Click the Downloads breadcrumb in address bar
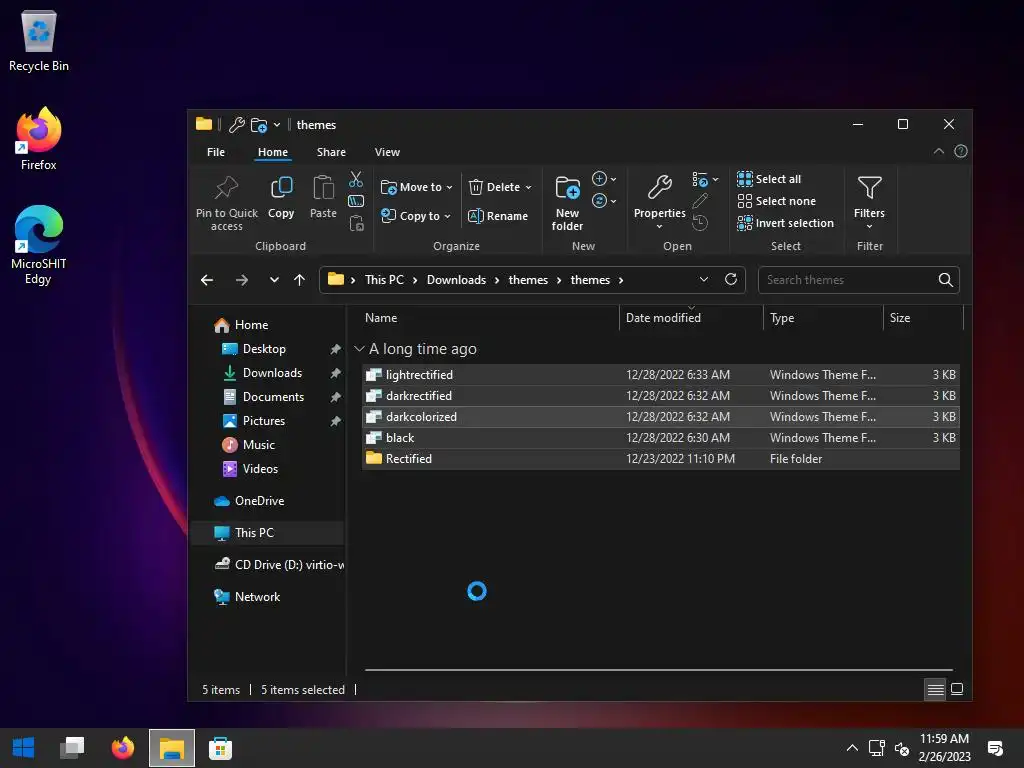Viewport: 1024px width, 768px height. pyautogui.click(x=456, y=280)
